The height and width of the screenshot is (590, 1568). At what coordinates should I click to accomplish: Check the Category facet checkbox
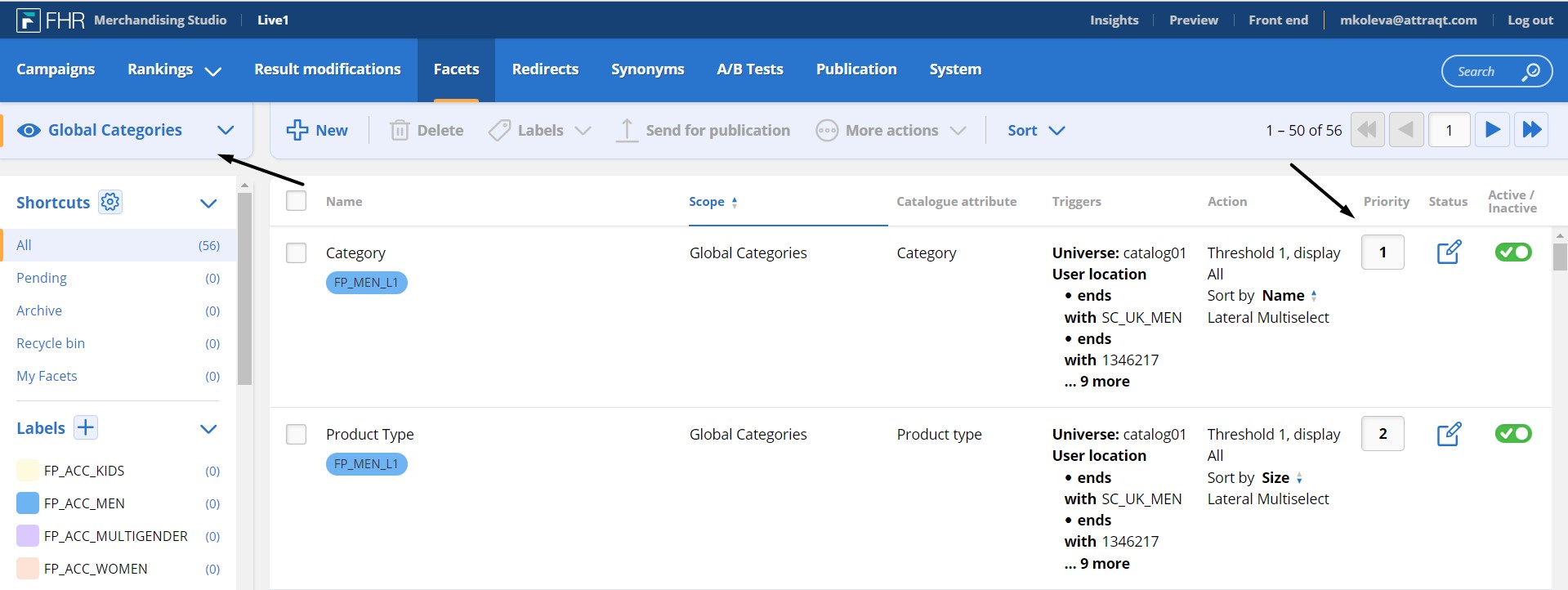297,253
